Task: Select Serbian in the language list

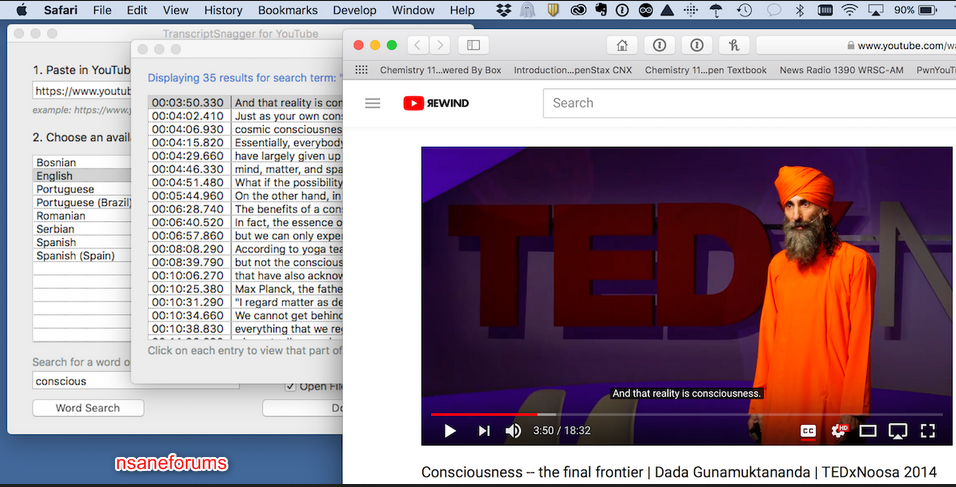Action: pos(82,229)
